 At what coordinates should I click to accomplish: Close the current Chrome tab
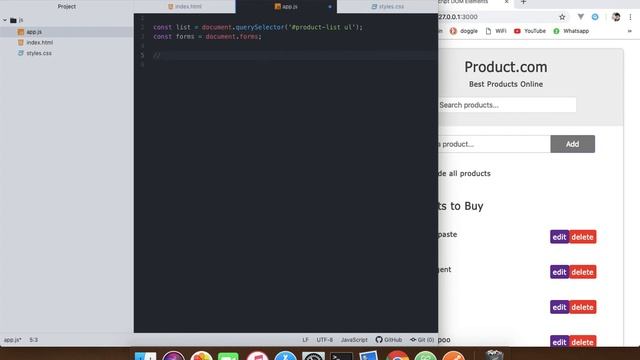click(506, 2)
